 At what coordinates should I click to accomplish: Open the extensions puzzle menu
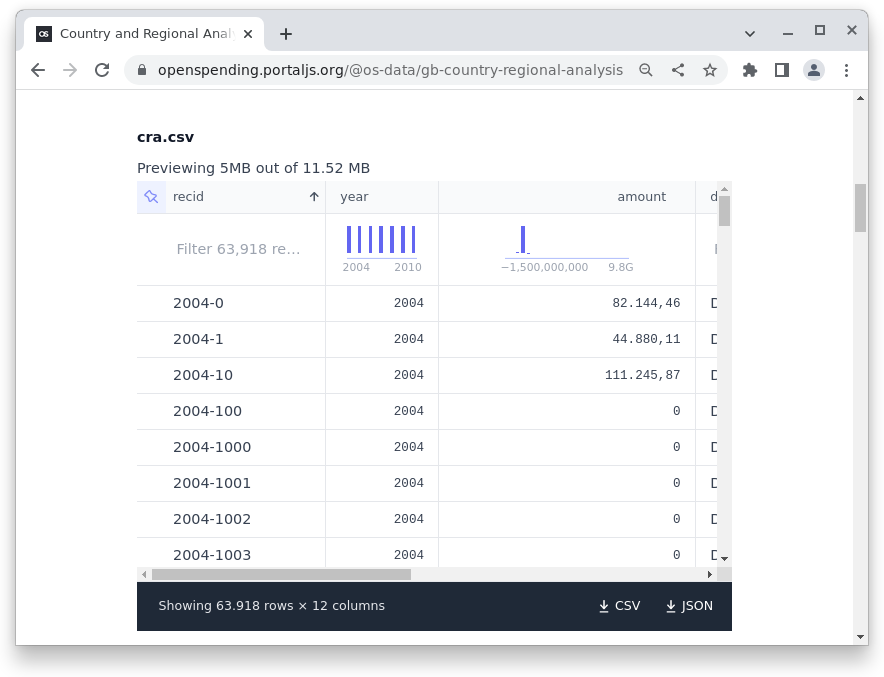point(750,70)
